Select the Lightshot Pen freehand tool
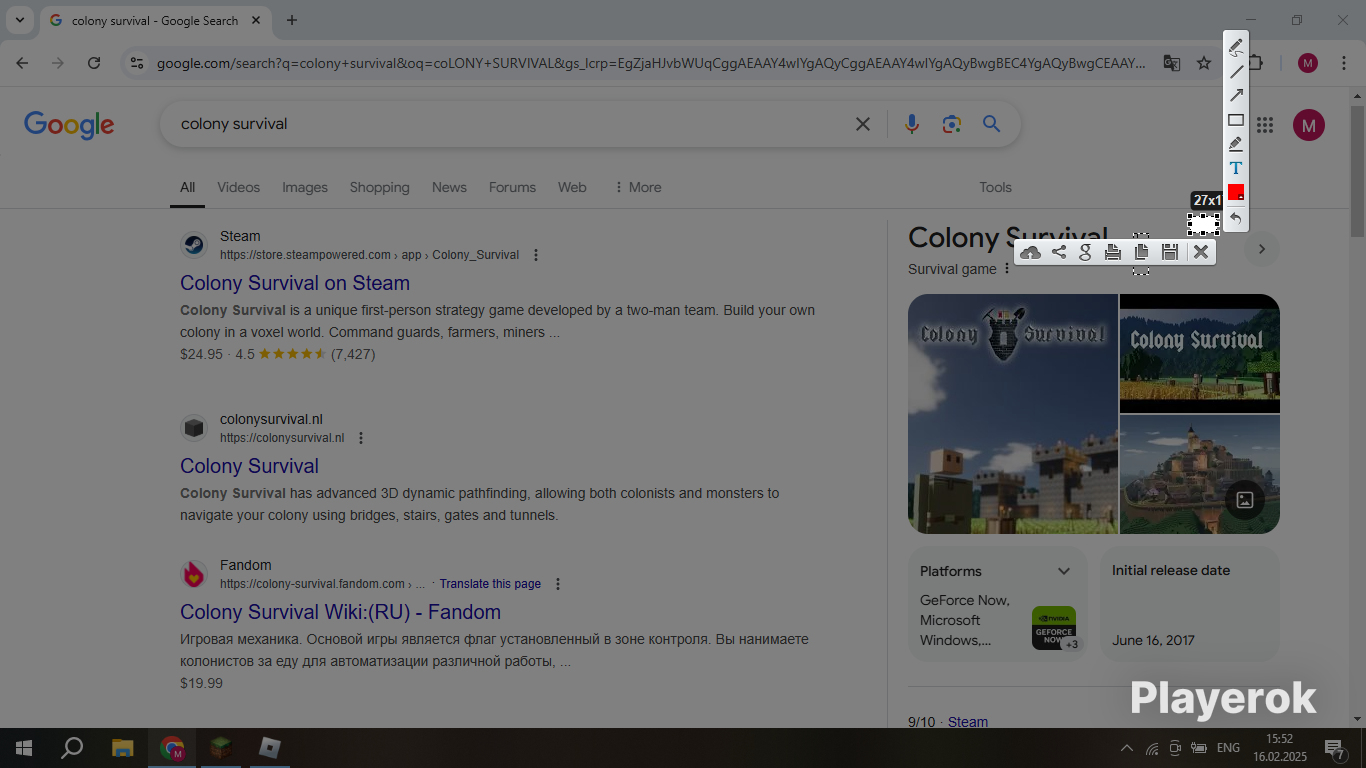The image size is (1366, 768). (1236, 47)
